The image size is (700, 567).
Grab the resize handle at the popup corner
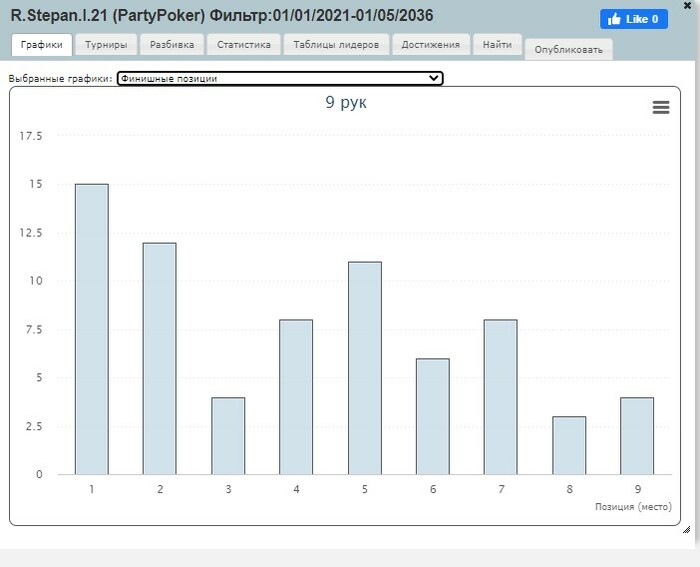pyautogui.click(x=686, y=529)
